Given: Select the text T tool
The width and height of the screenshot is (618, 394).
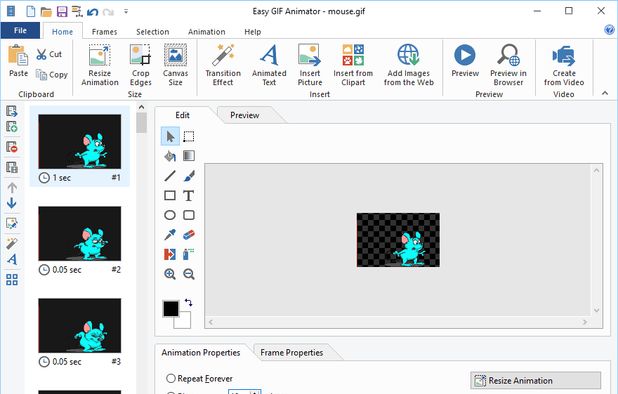Looking at the screenshot, I should 189,195.
